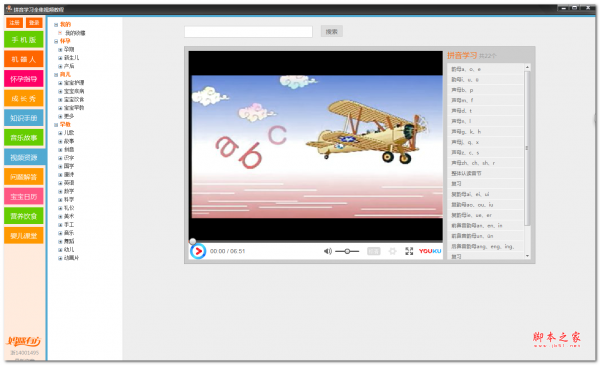Open the player settings gear
Viewport: 600px width, 365px height.
[x=392, y=251]
